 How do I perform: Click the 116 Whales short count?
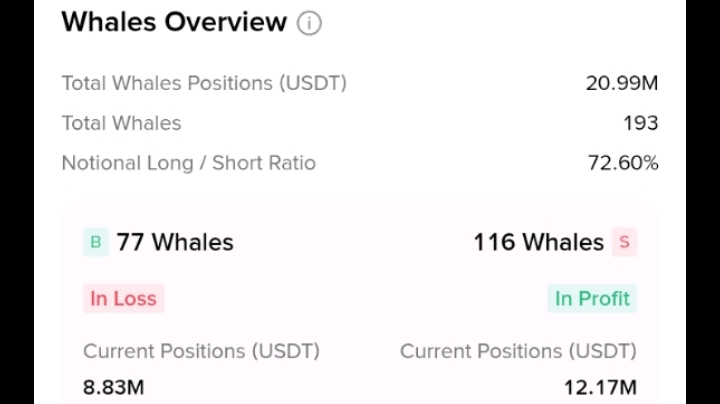539,242
